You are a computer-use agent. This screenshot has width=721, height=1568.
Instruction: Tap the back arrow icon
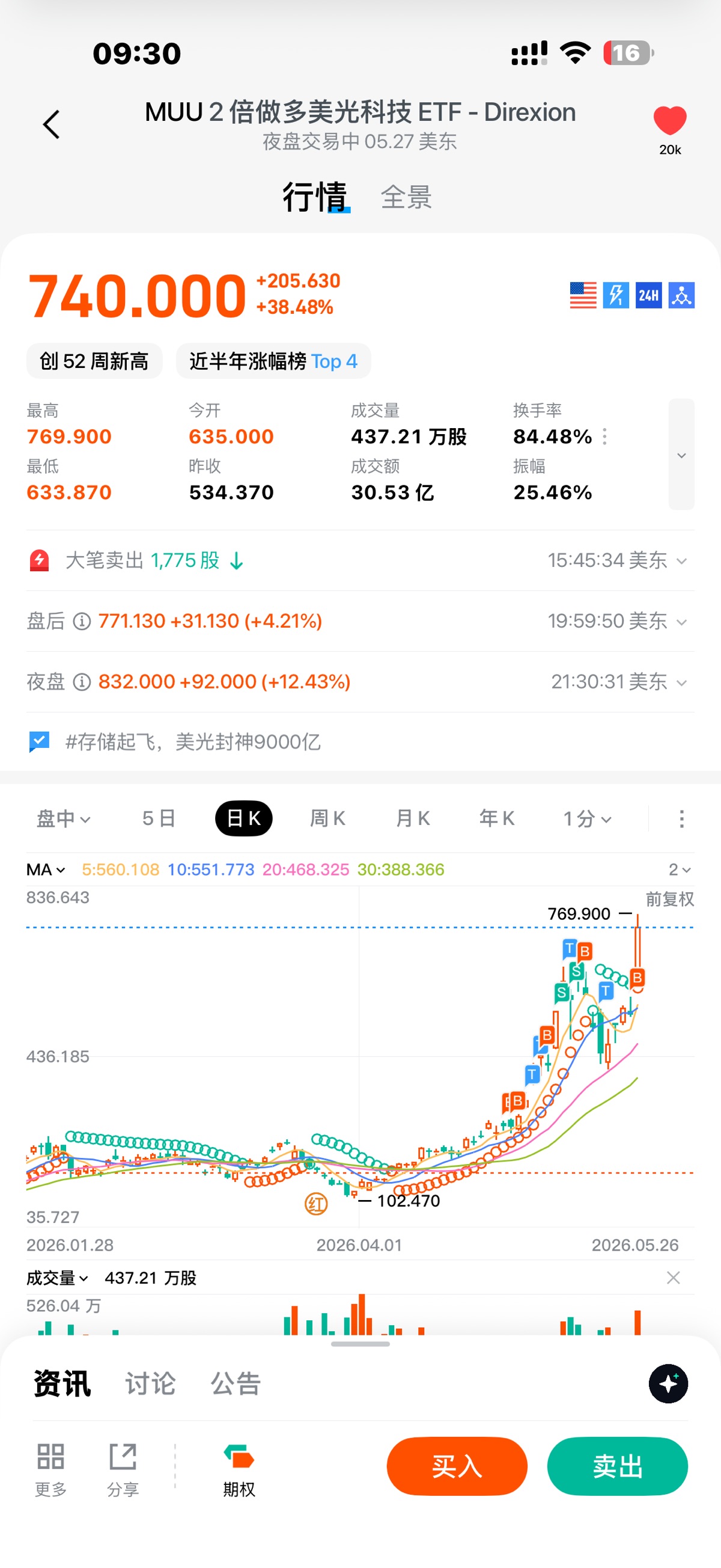[x=52, y=125]
